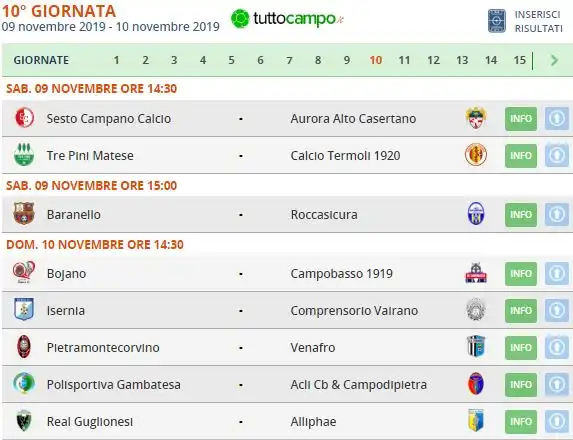Click the Venafro team crest
The width and height of the screenshot is (573, 440).
point(476,347)
